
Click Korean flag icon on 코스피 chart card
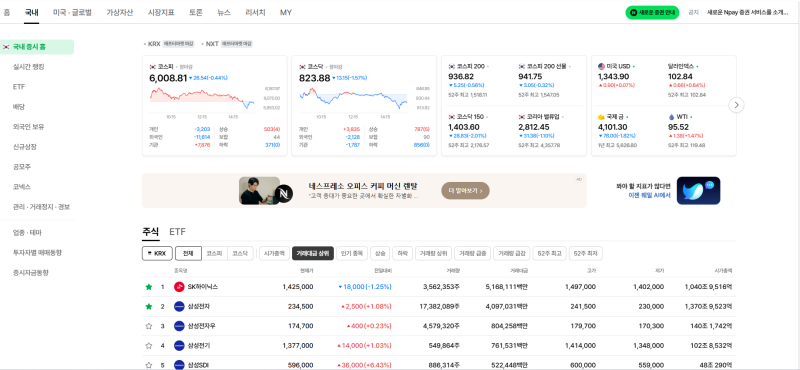(153, 66)
